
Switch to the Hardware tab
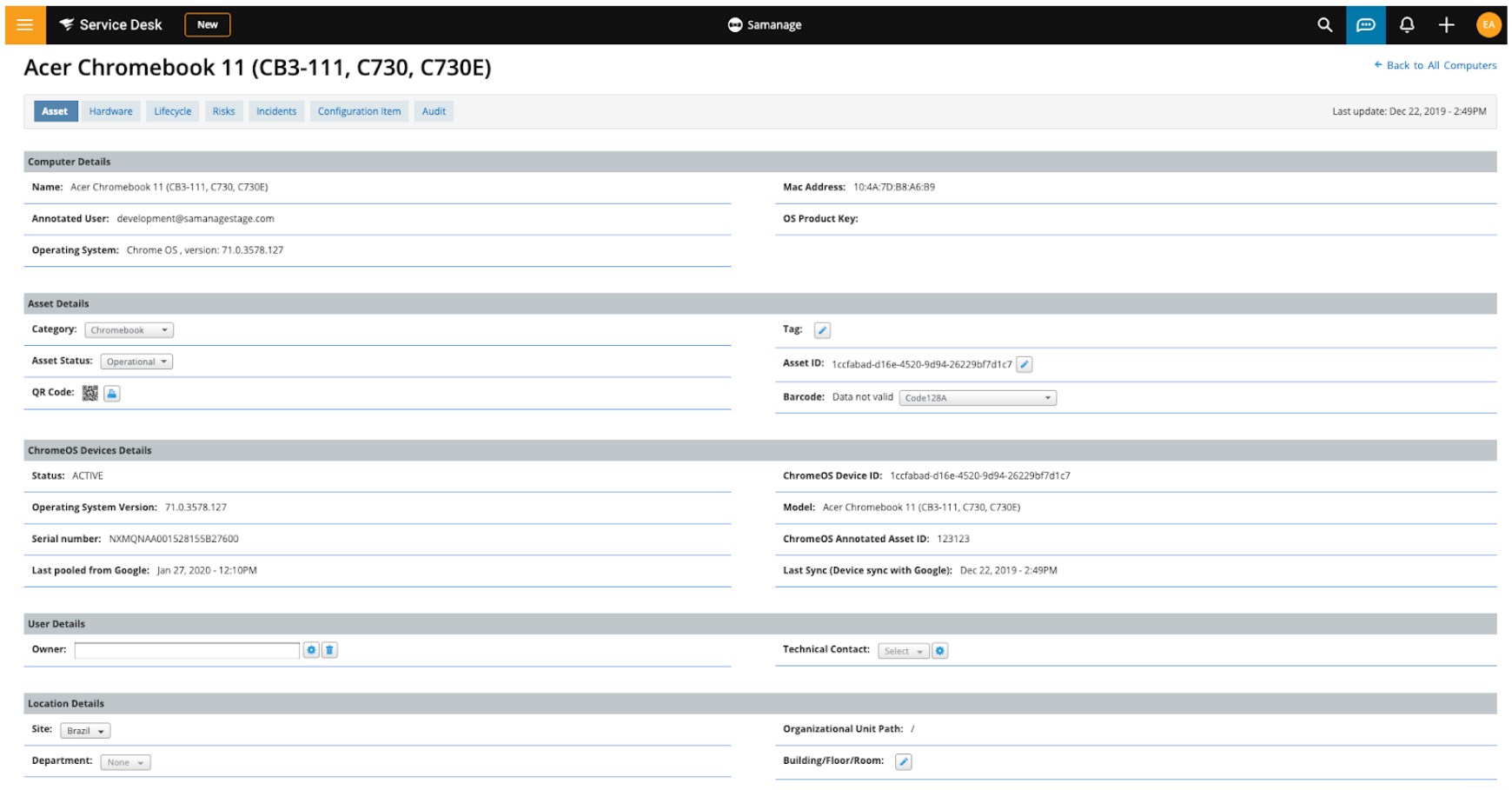(x=111, y=111)
